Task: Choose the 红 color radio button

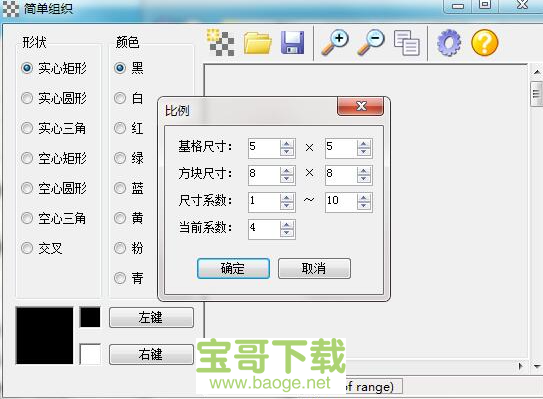Action: [120, 128]
